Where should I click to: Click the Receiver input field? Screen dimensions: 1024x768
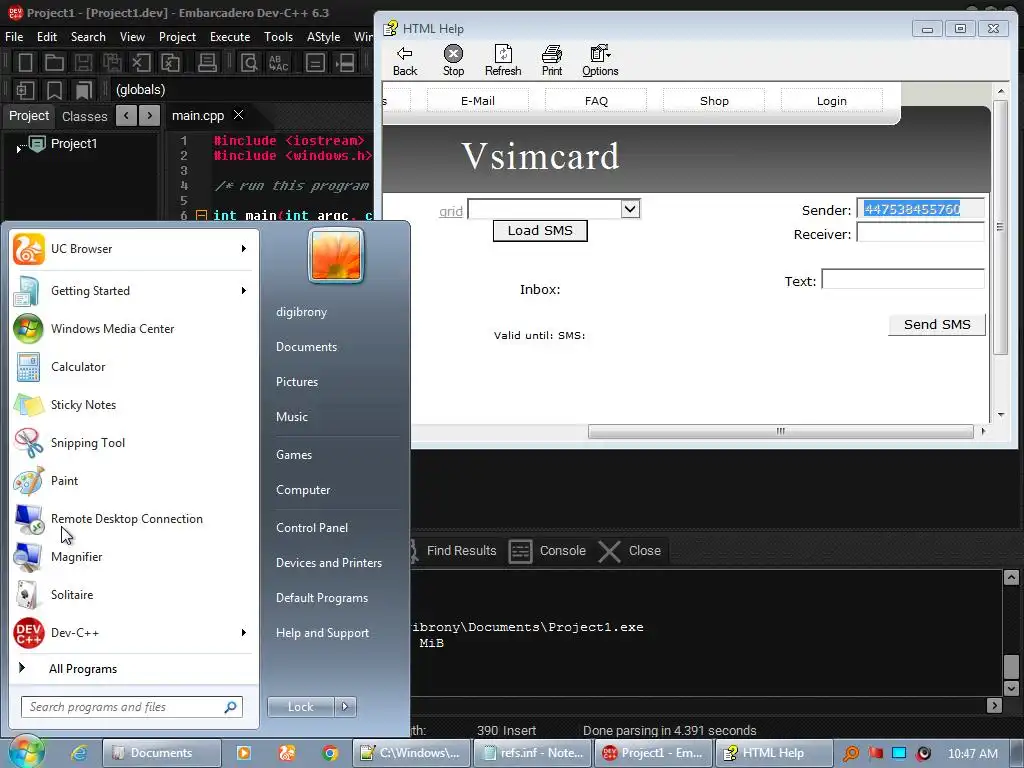920,232
